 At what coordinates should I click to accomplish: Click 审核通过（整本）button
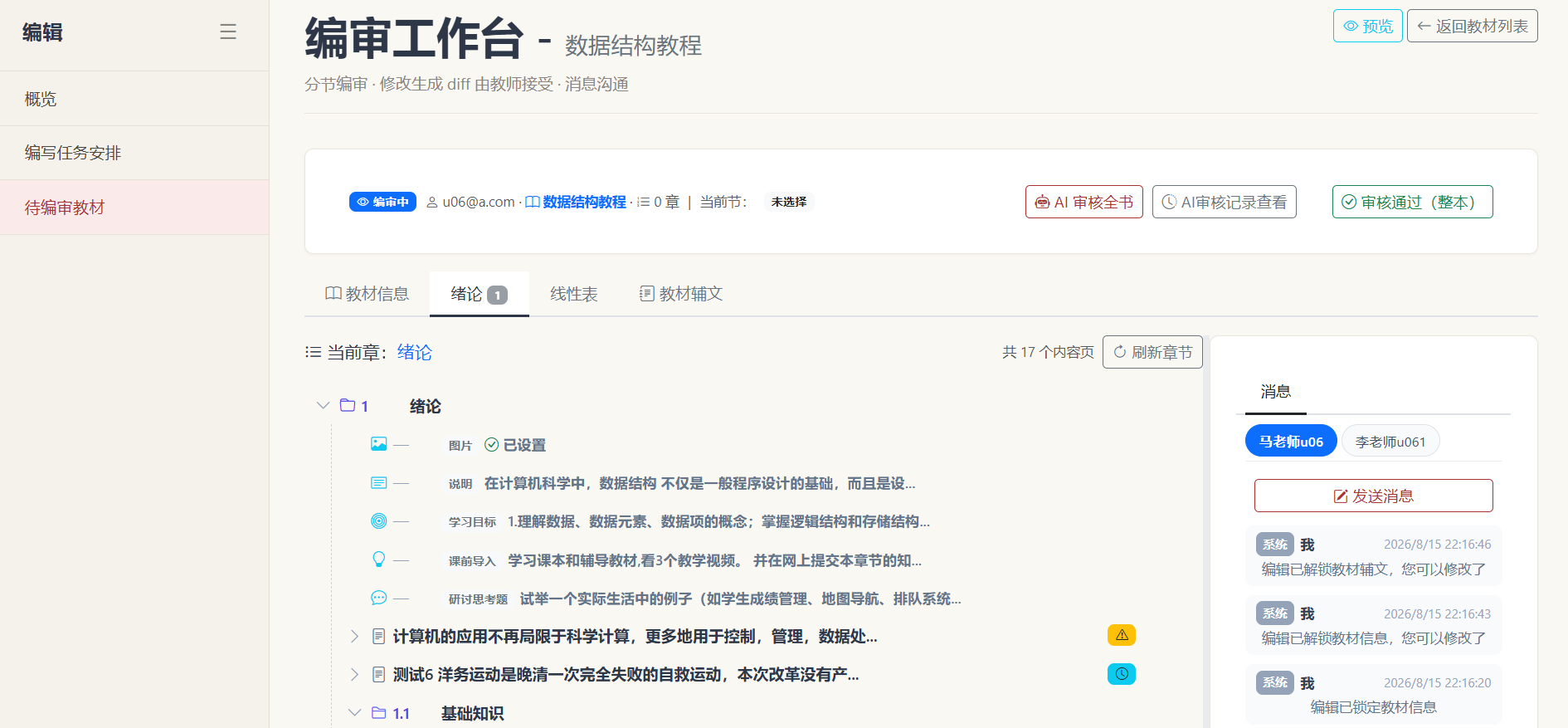tap(1413, 202)
